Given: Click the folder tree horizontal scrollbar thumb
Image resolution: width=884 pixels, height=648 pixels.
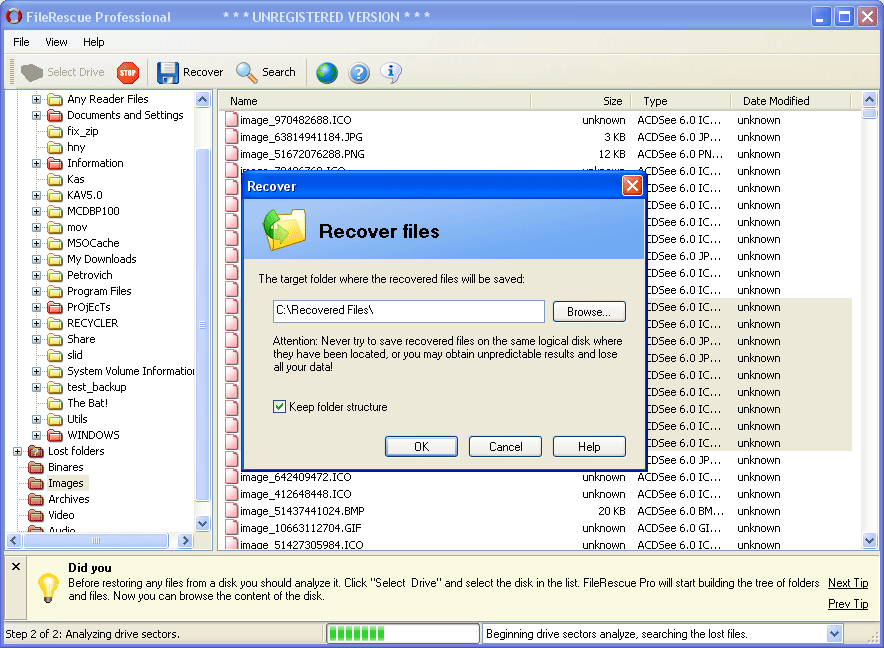Looking at the screenshot, I should click(96, 540).
